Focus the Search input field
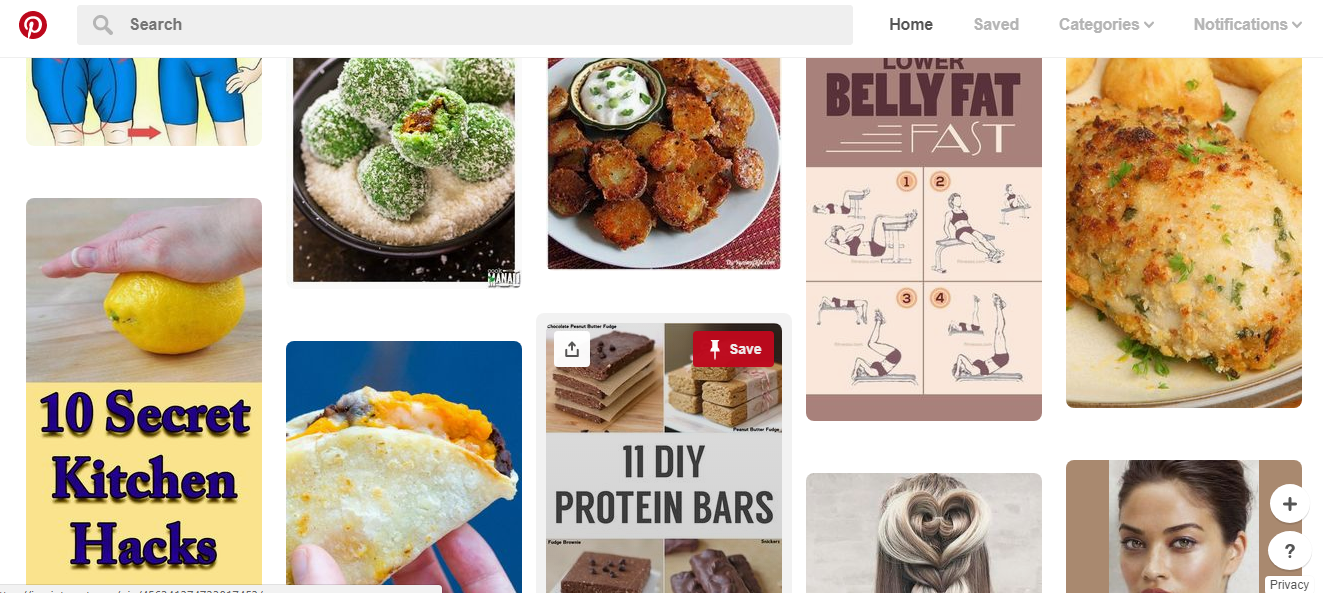The height and width of the screenshot is (593, 1323). coord(465,25)
